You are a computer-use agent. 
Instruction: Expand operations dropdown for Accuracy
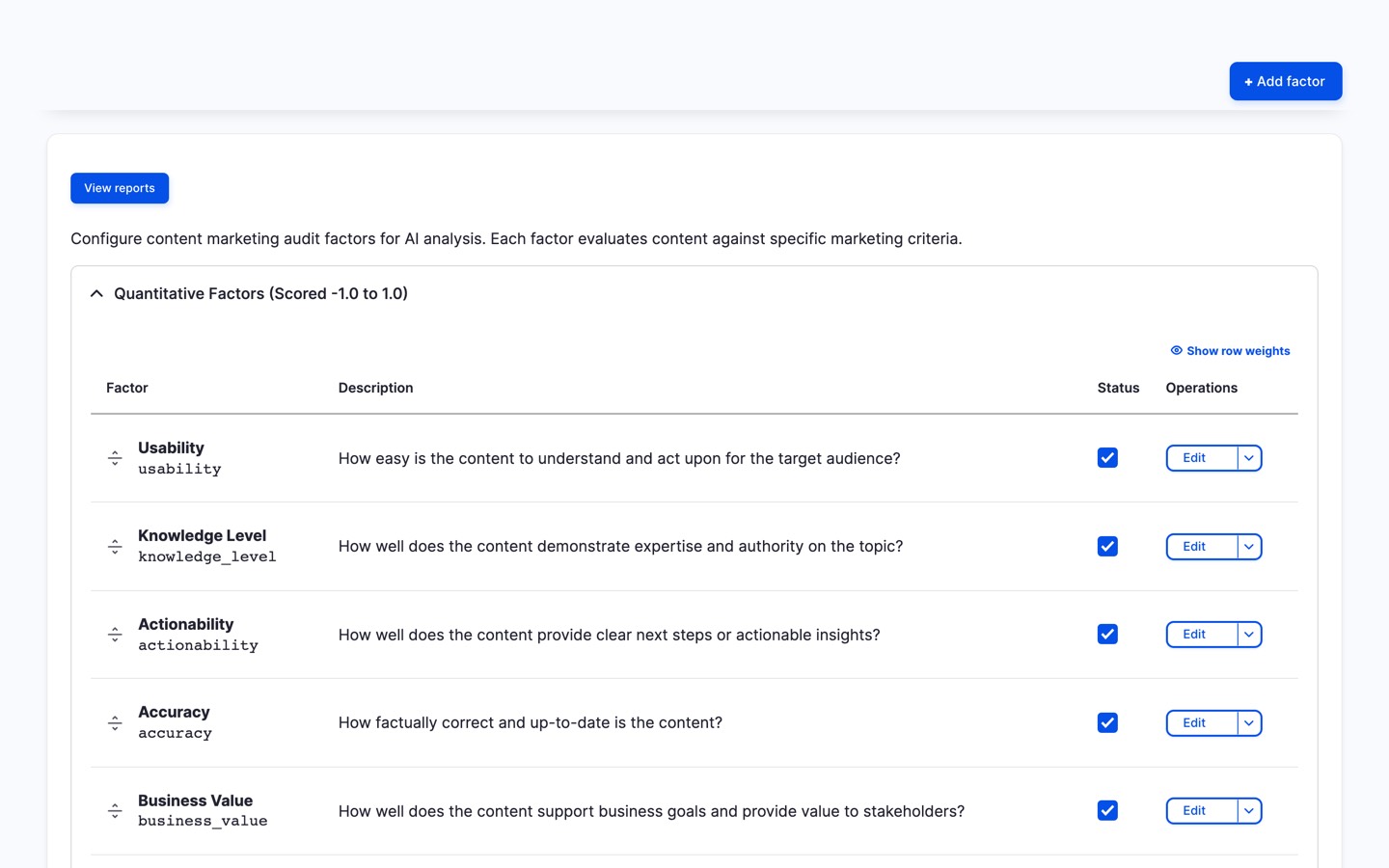pyautogui.click(x=1249, y=723)
